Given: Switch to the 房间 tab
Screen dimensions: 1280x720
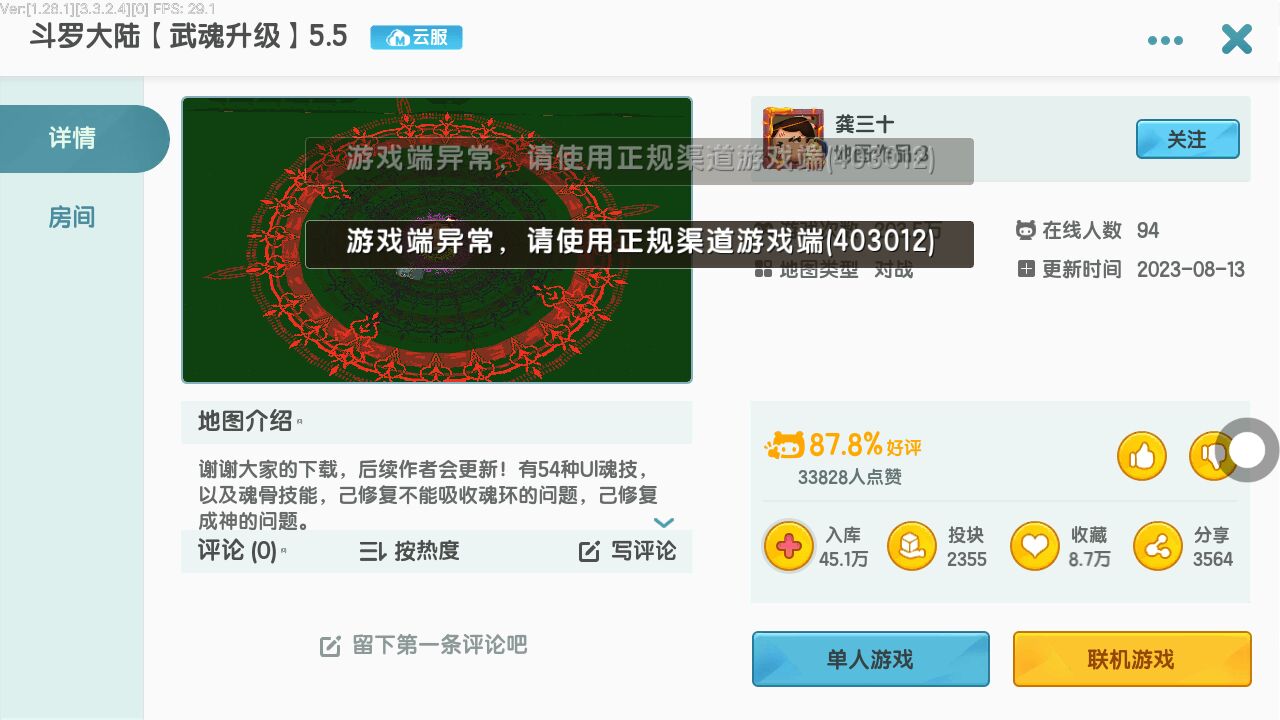Looking at the screenshot, I should pos(72,217).
